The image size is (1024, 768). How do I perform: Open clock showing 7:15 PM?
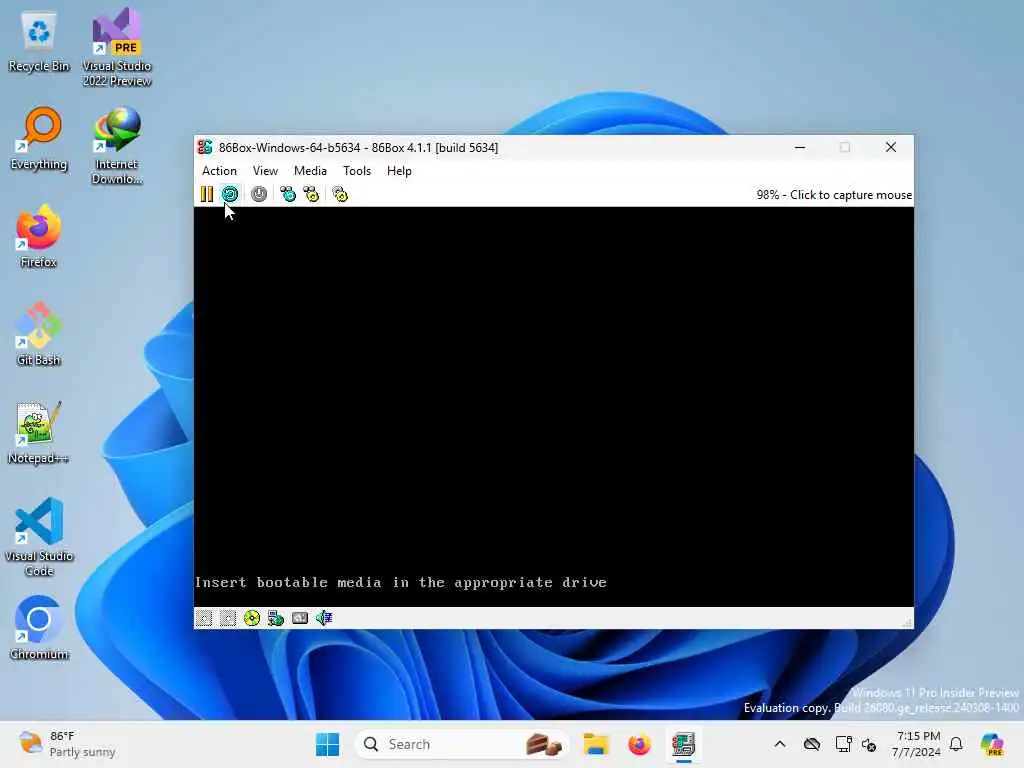[917, 744]
